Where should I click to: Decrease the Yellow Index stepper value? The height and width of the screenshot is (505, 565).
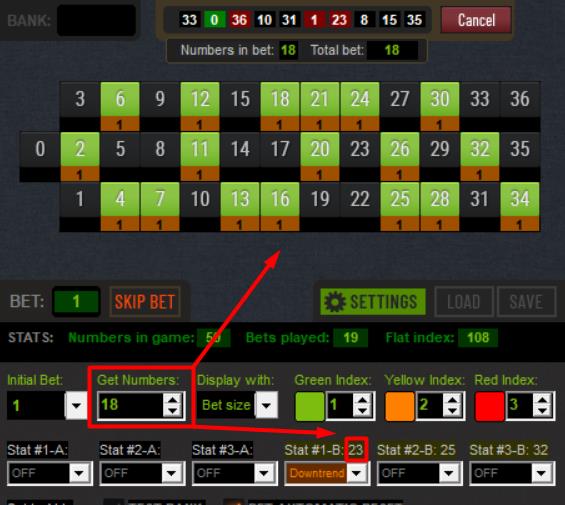[x=452, y=411]
